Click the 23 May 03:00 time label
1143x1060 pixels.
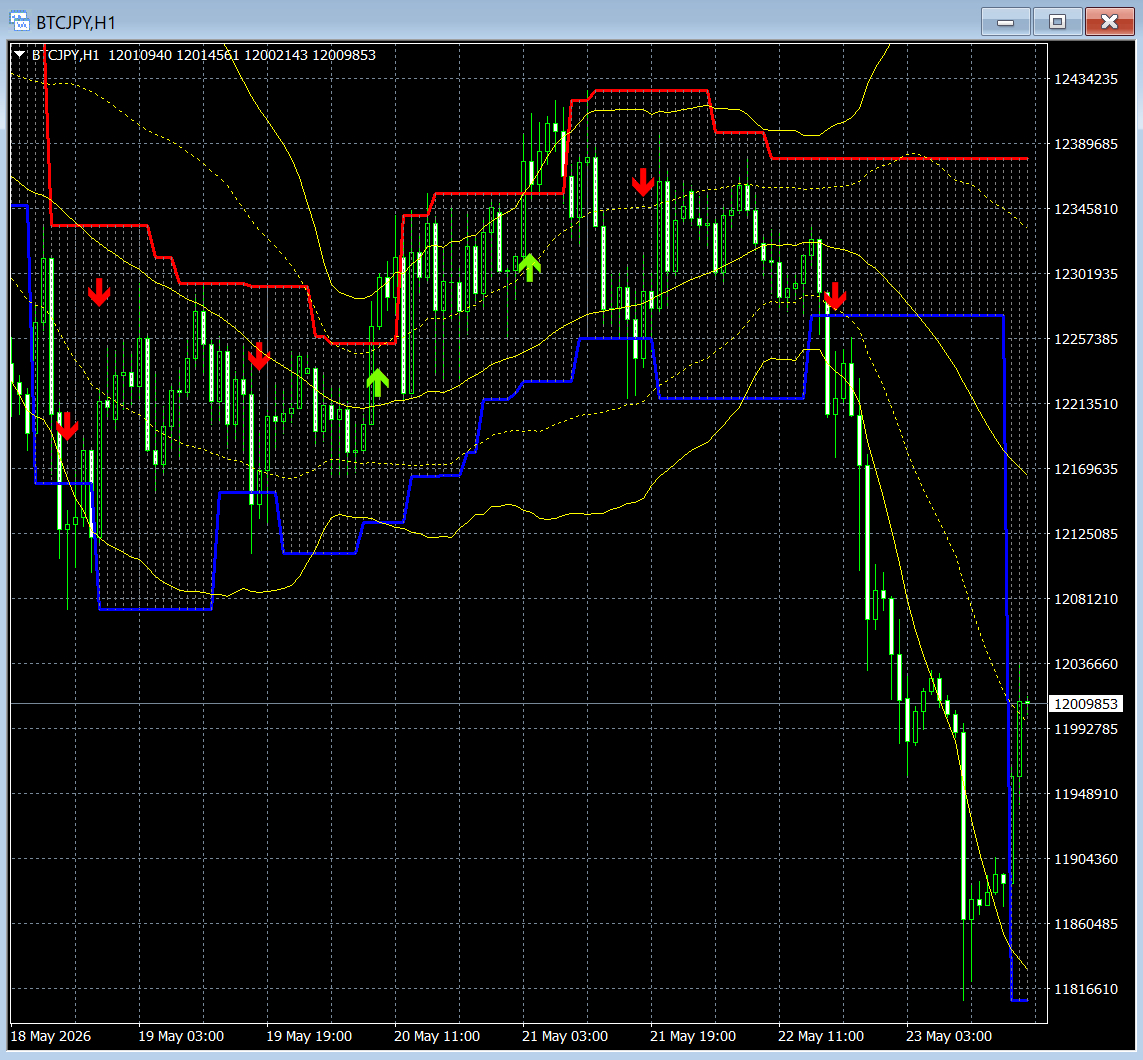click(x=948, y=1036)
